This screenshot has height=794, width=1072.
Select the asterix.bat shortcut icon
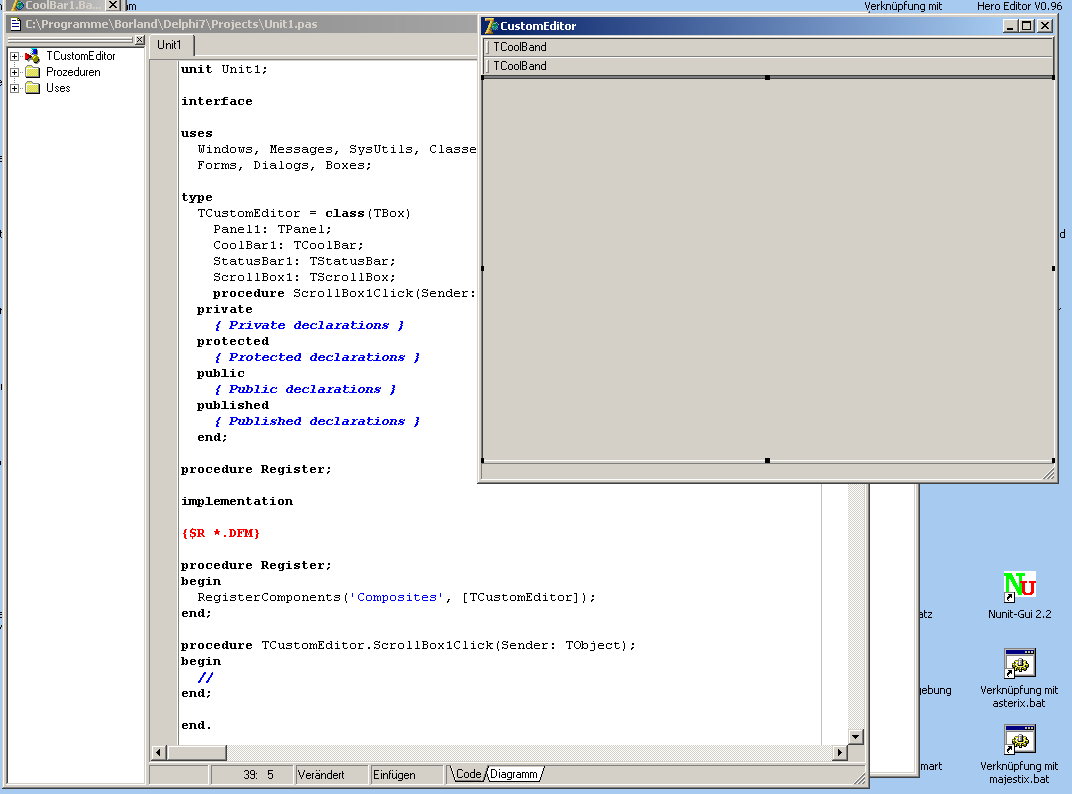[x=1019, y=663]
